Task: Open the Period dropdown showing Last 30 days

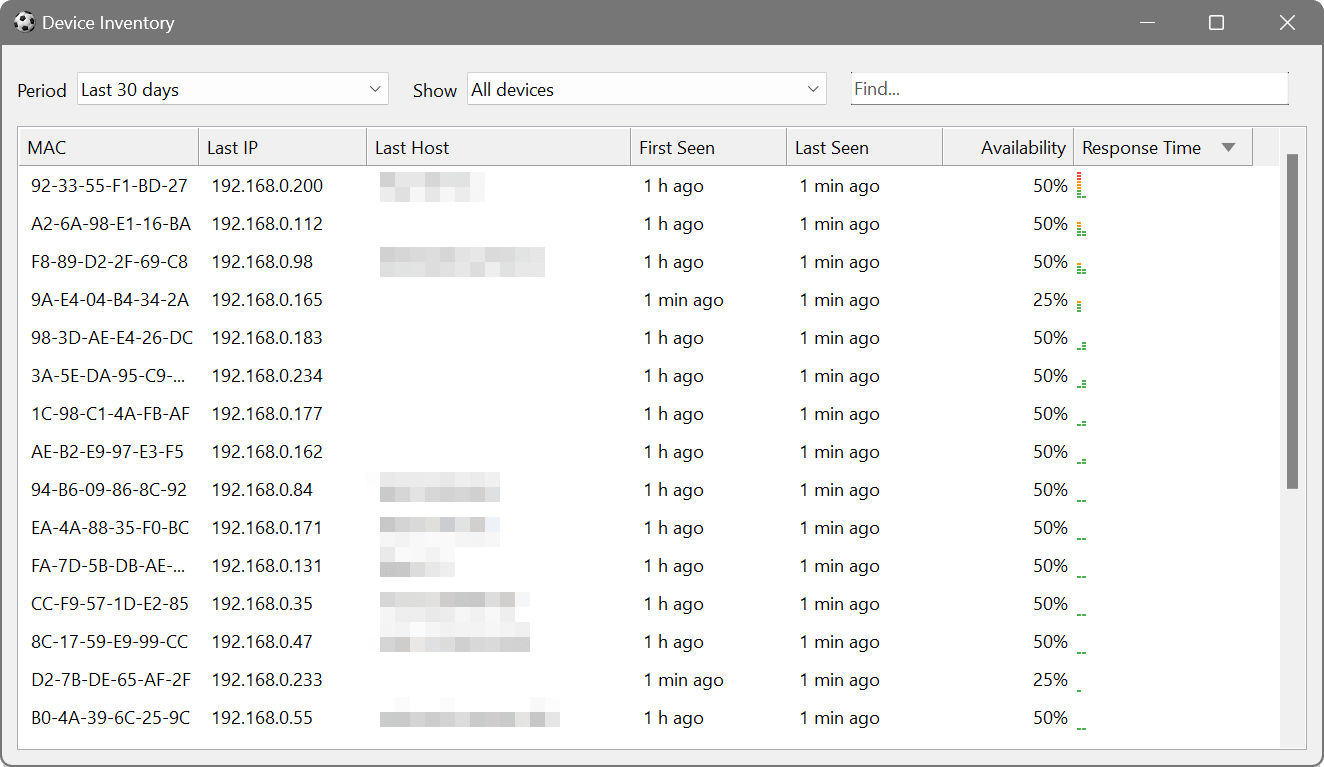Action: [x=232, y=89]
